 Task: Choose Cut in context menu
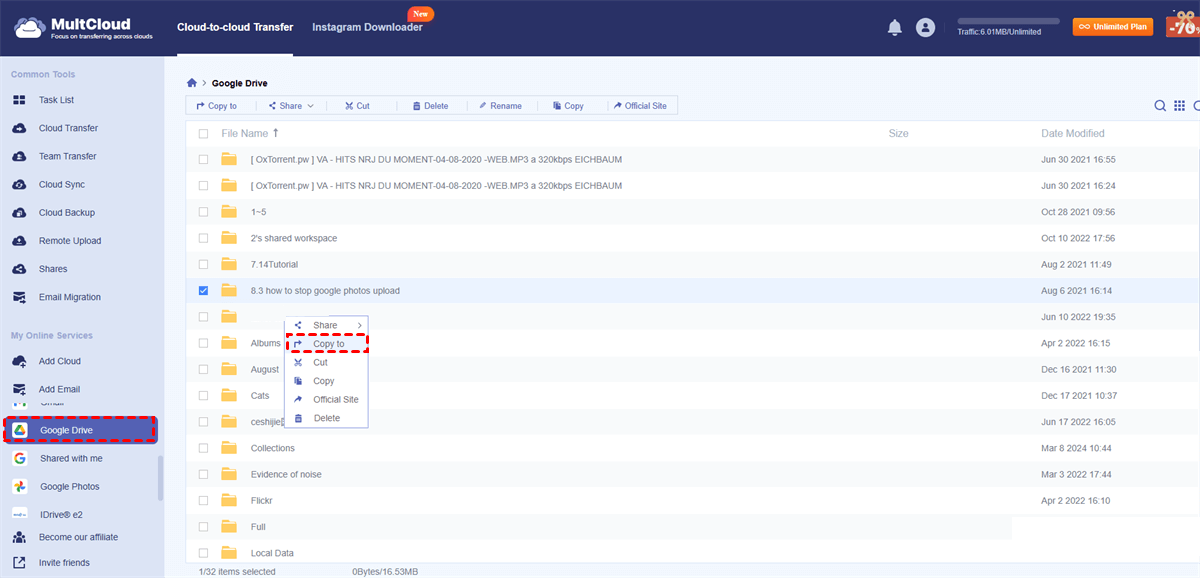click(x=327, y=362)
